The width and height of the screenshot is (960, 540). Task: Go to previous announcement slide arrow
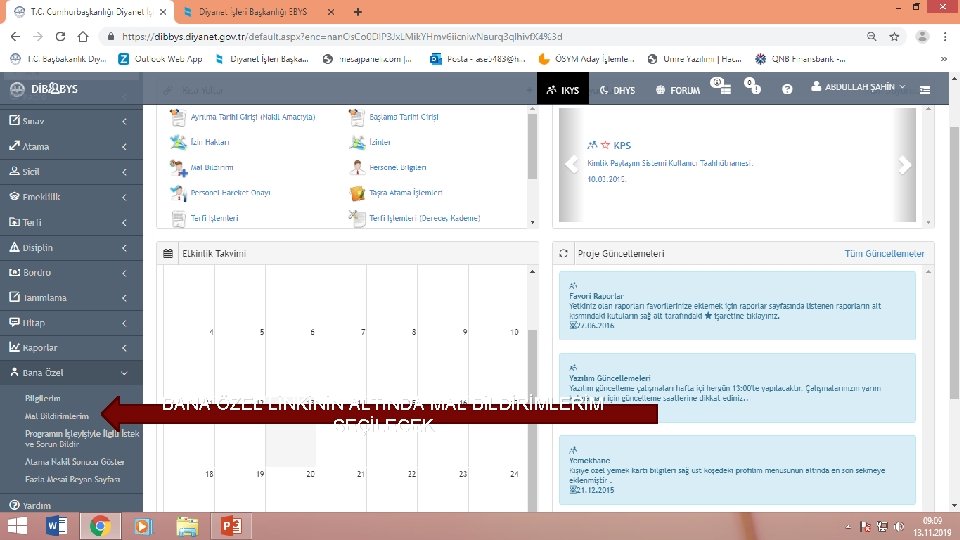coord(571,164)
